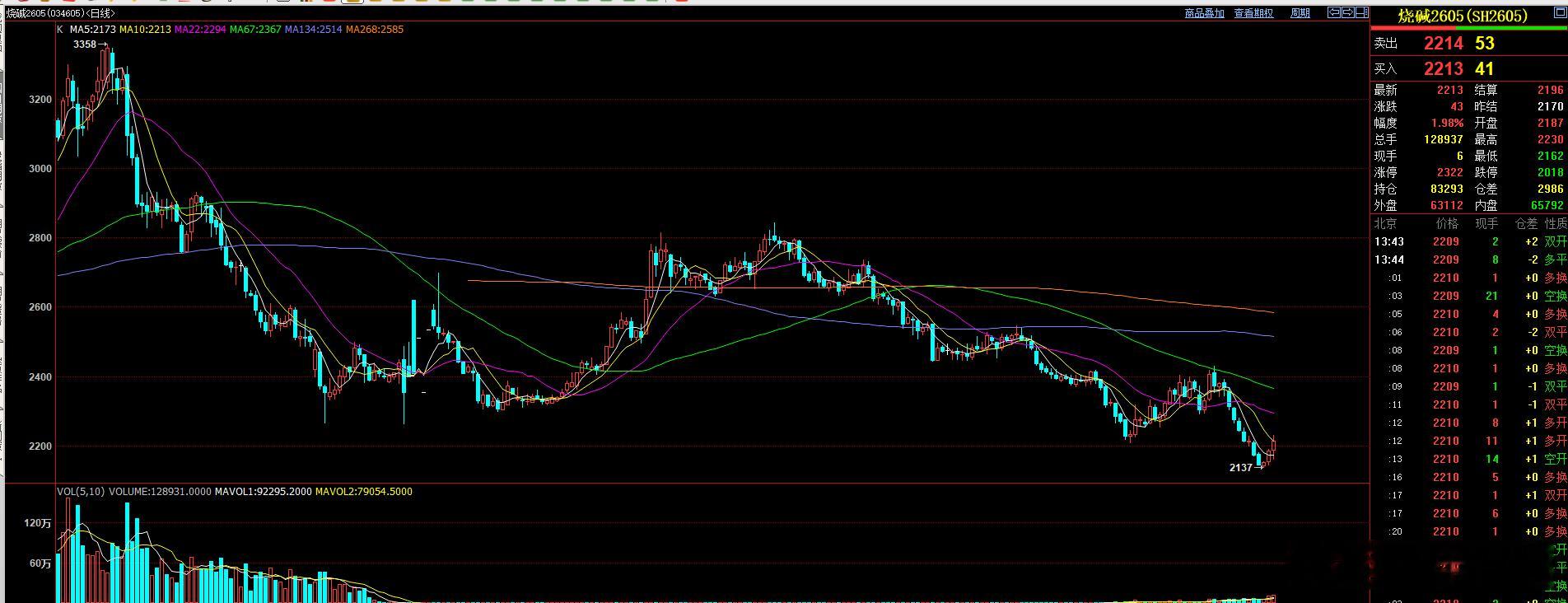Click the MAVOL2:79054.5000 label
Screen dimensions: 1568x603
point(364,492)
